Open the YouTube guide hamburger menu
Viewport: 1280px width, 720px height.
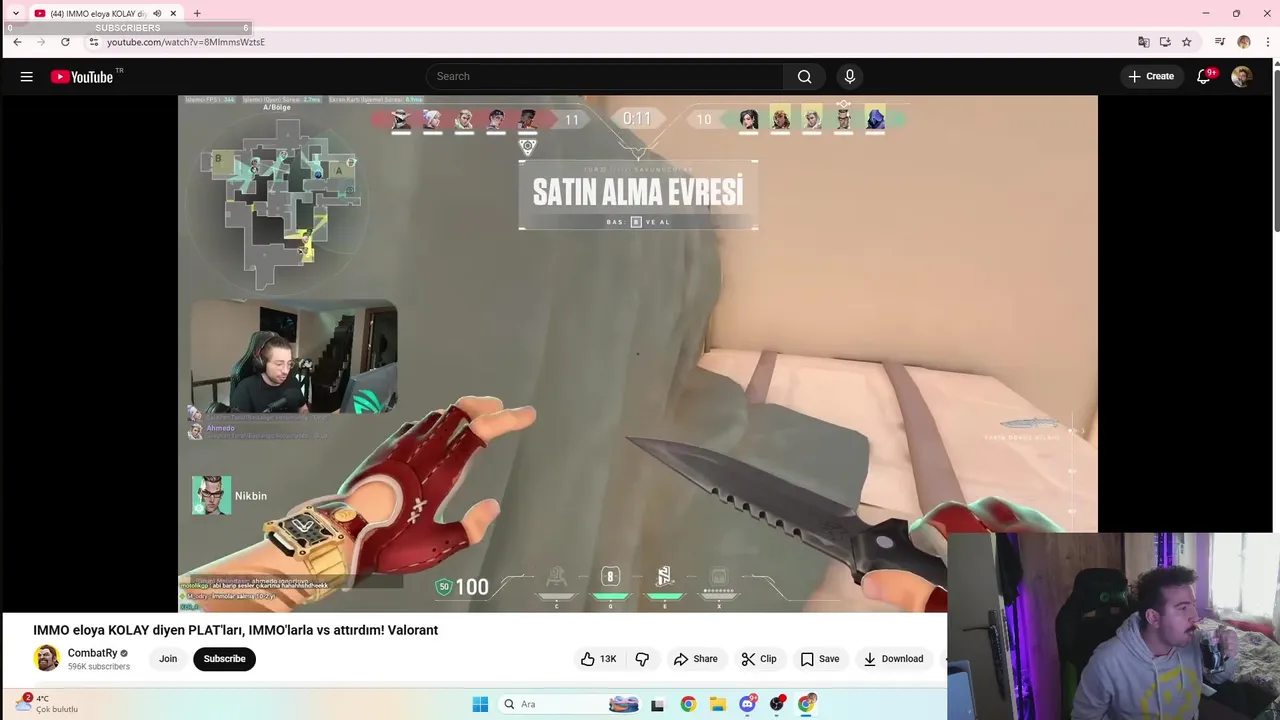coord(27,76)
